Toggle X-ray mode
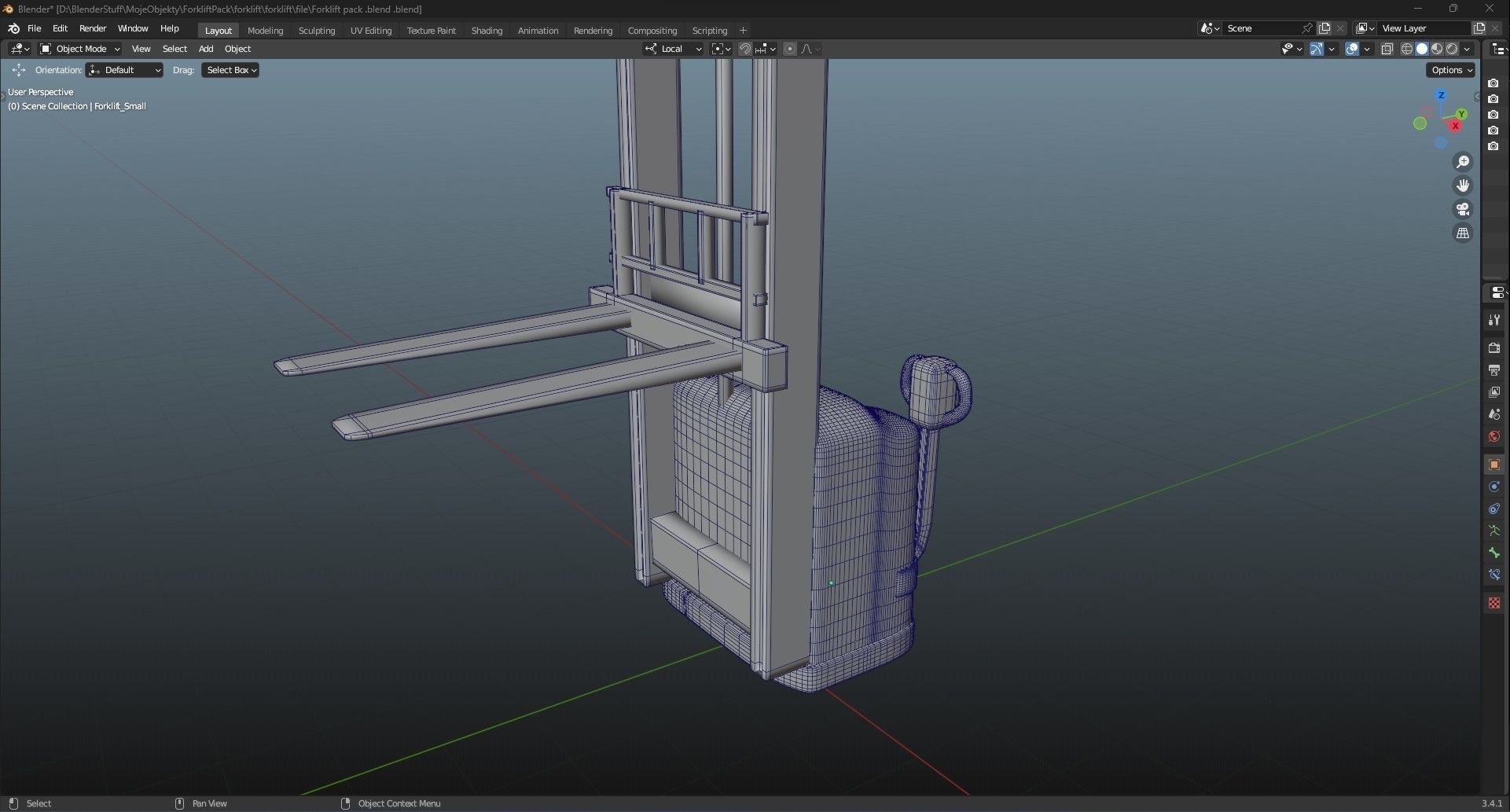 click(1387, 49)
